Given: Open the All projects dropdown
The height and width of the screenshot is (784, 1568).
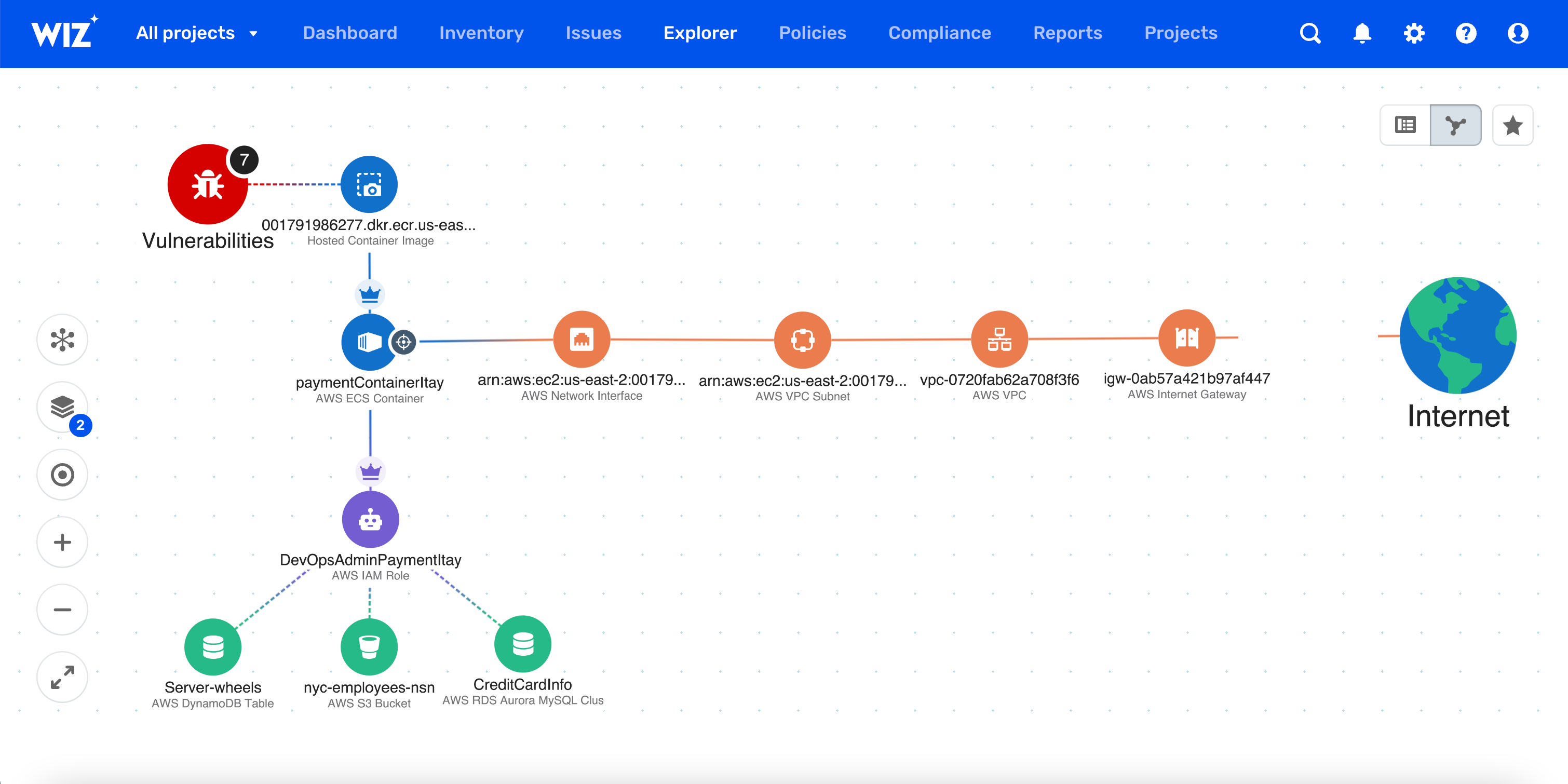Looking at the screenshot, I should 197,33.
